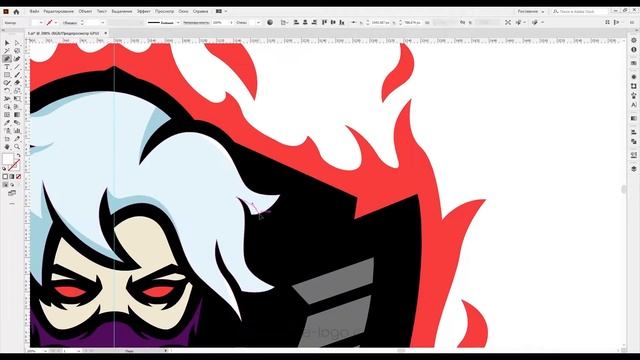The width and height of the screenshot is (640, 360).
Task: Select the Zoom tool (magnifier)
Action: 17,147
